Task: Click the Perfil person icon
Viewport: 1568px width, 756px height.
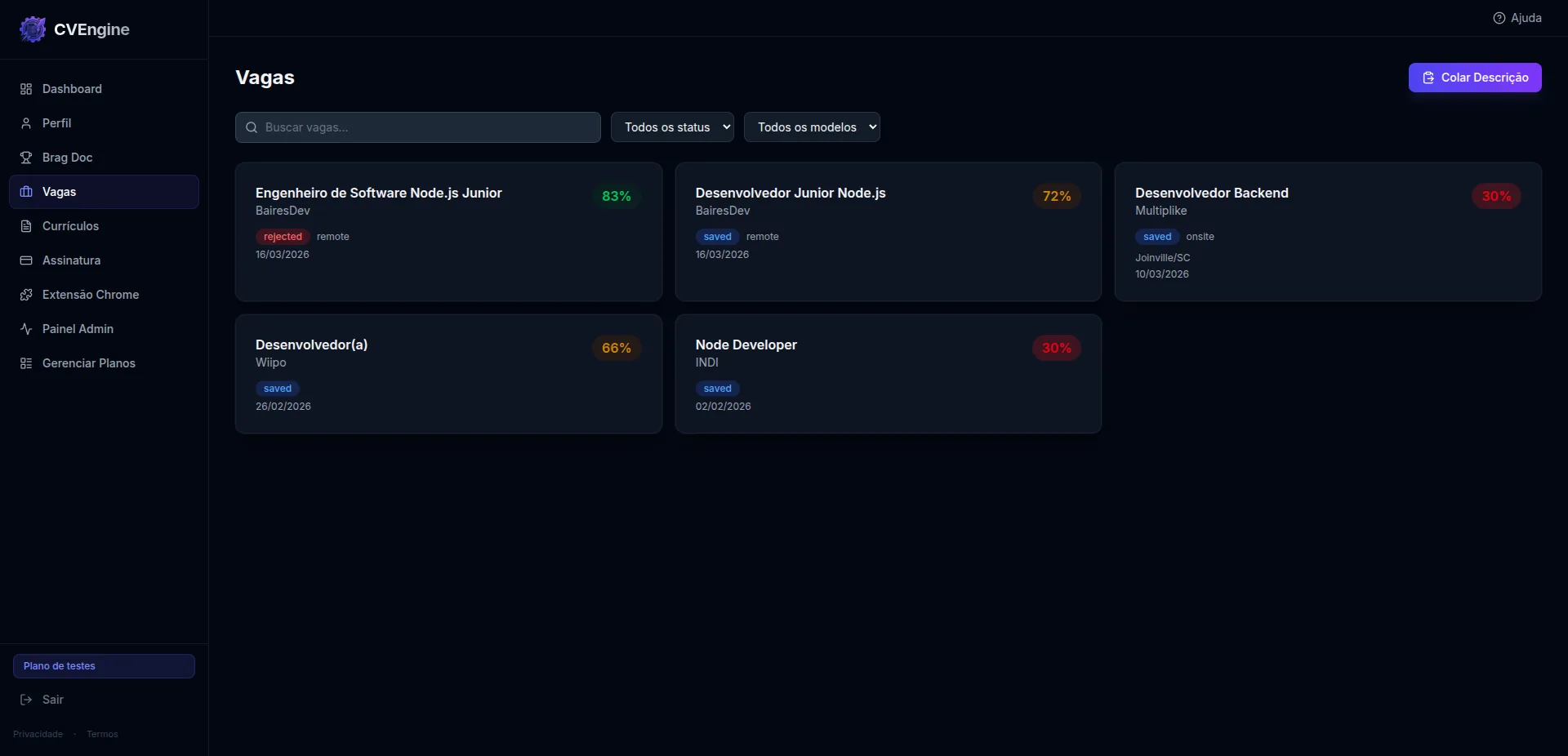Action: 26,123
